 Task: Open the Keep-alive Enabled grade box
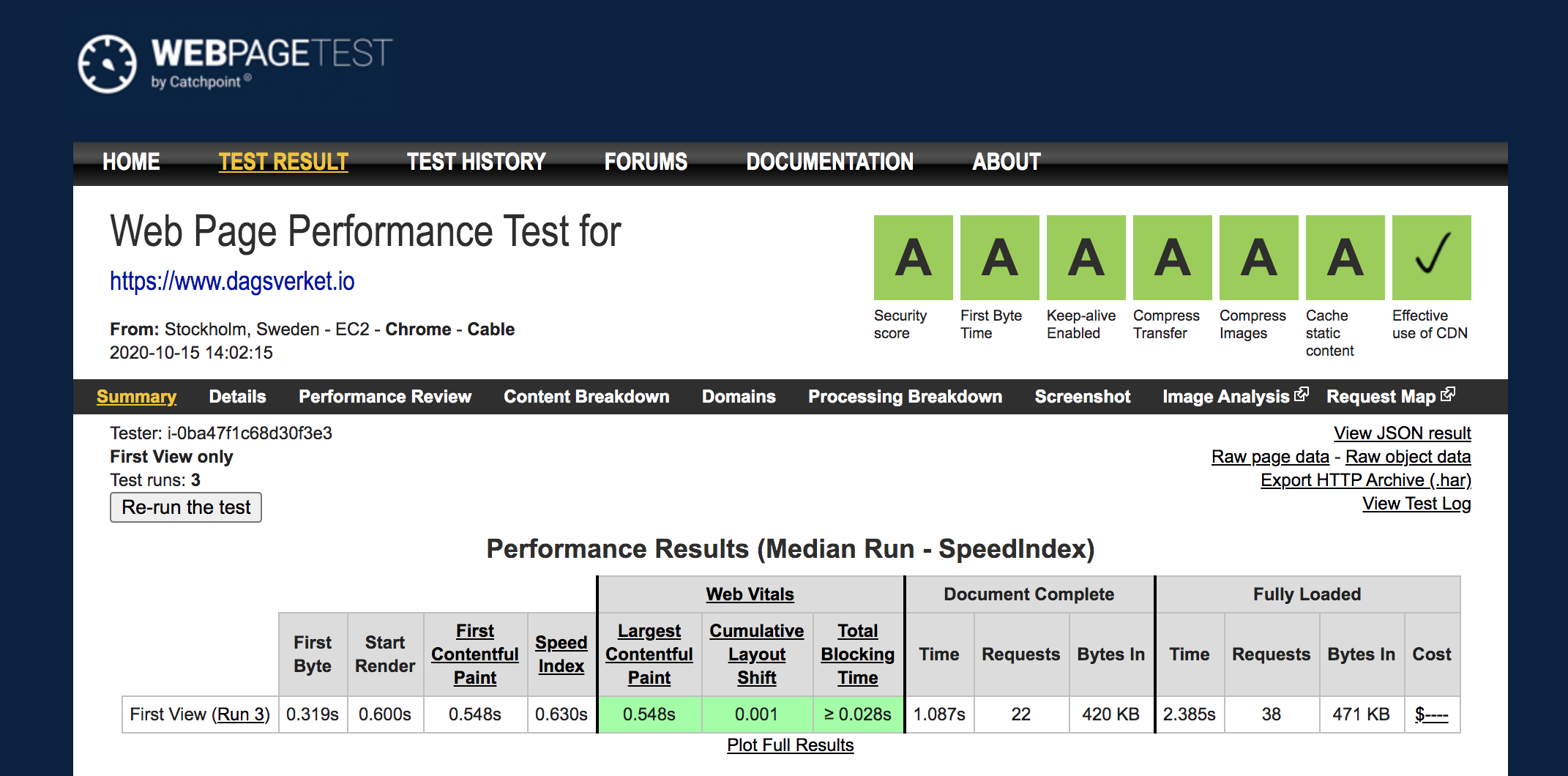(1086, 258)
